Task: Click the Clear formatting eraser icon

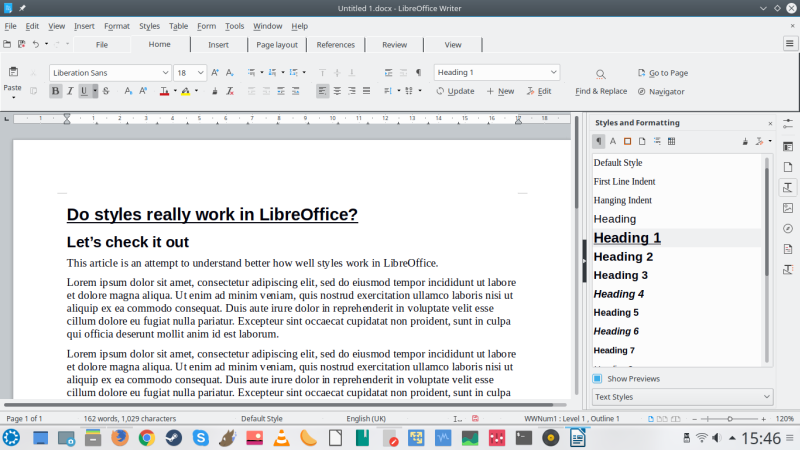Action: click(x=230, y=91)
